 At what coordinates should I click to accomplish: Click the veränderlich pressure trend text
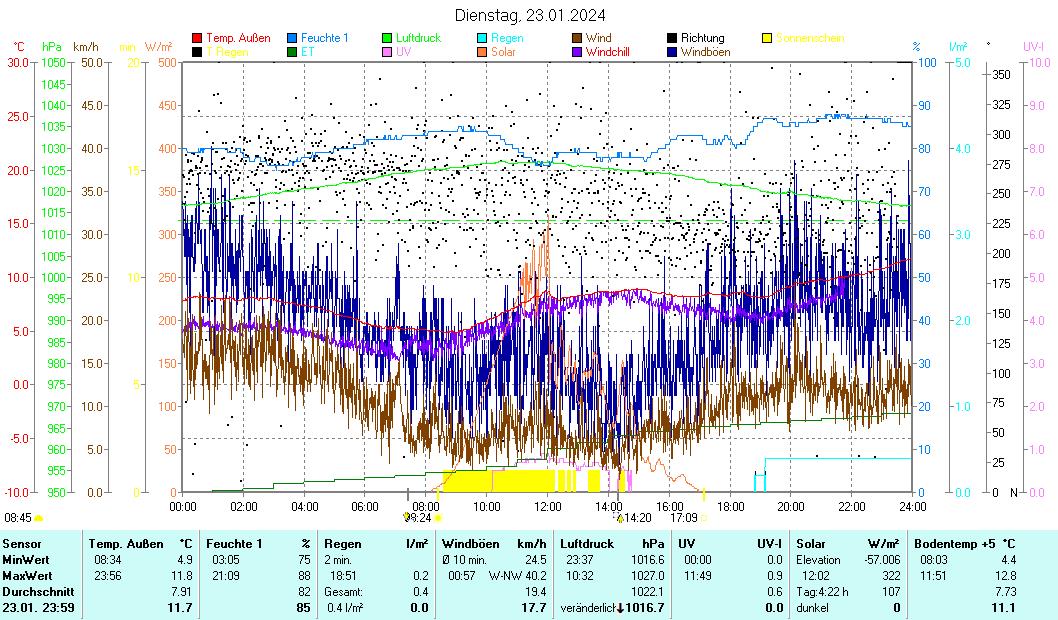[587, 608]
